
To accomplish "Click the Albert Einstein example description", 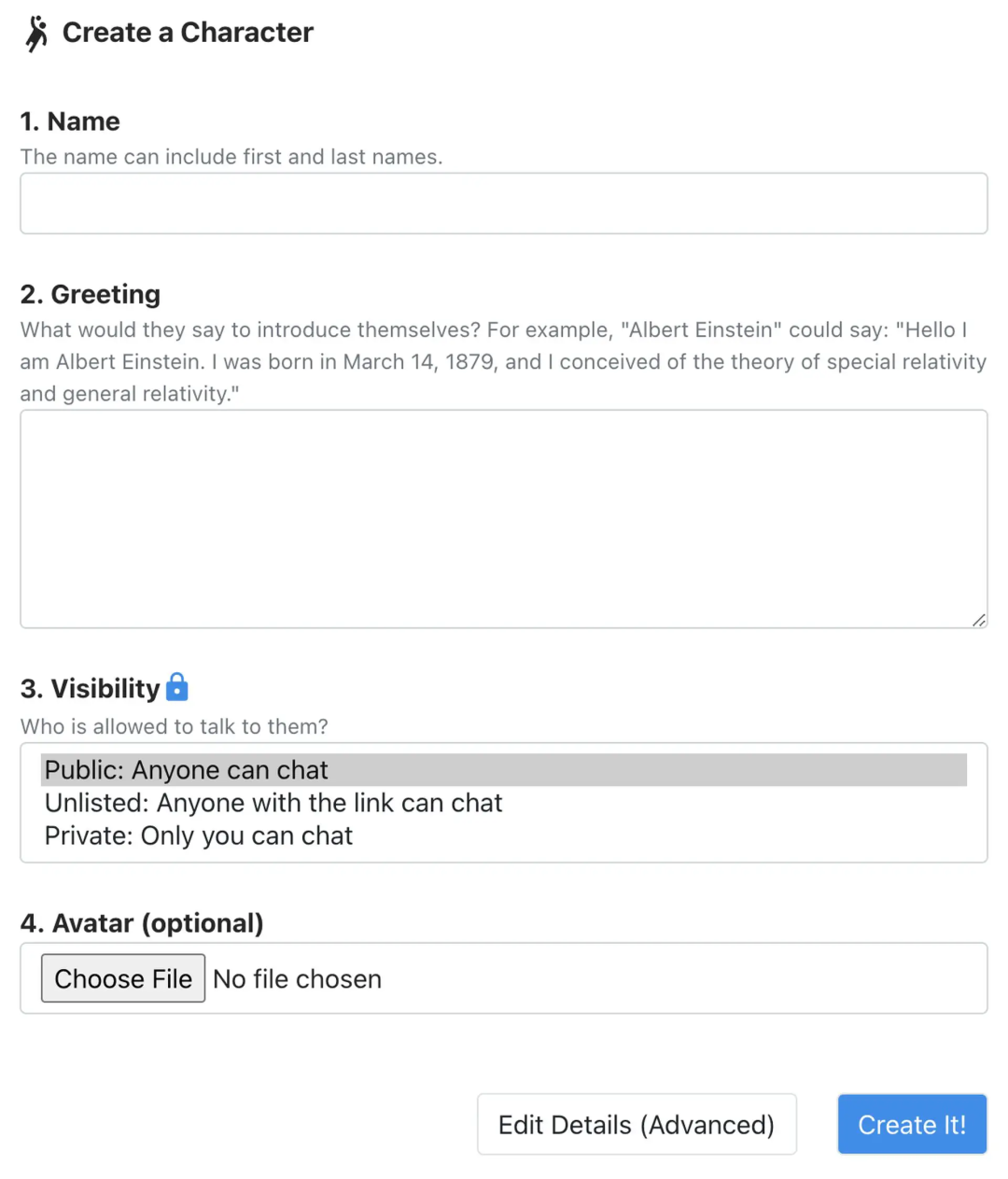I will [504, 361].
